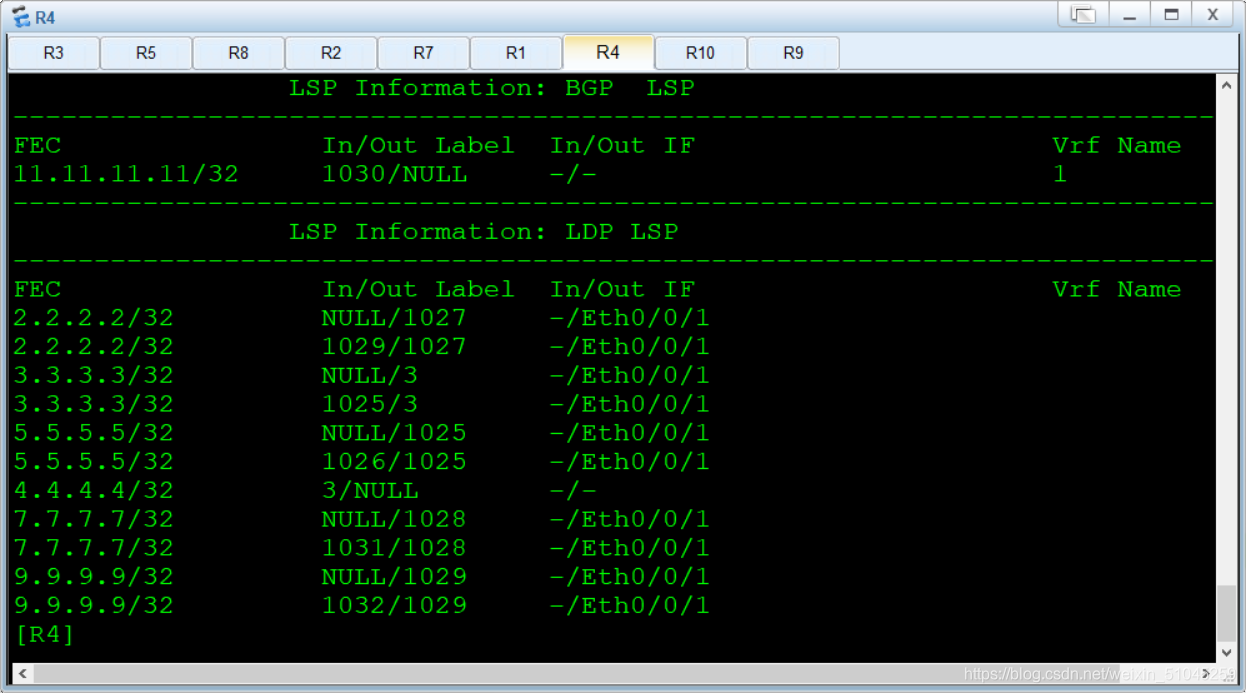Select the active R4 tab
This screenshot has height=693, width=1246.
(x=608, y=52)
